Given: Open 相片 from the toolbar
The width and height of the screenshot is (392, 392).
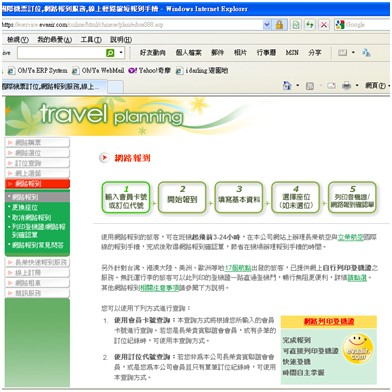Looking at the screenshot, I should 240,53.
